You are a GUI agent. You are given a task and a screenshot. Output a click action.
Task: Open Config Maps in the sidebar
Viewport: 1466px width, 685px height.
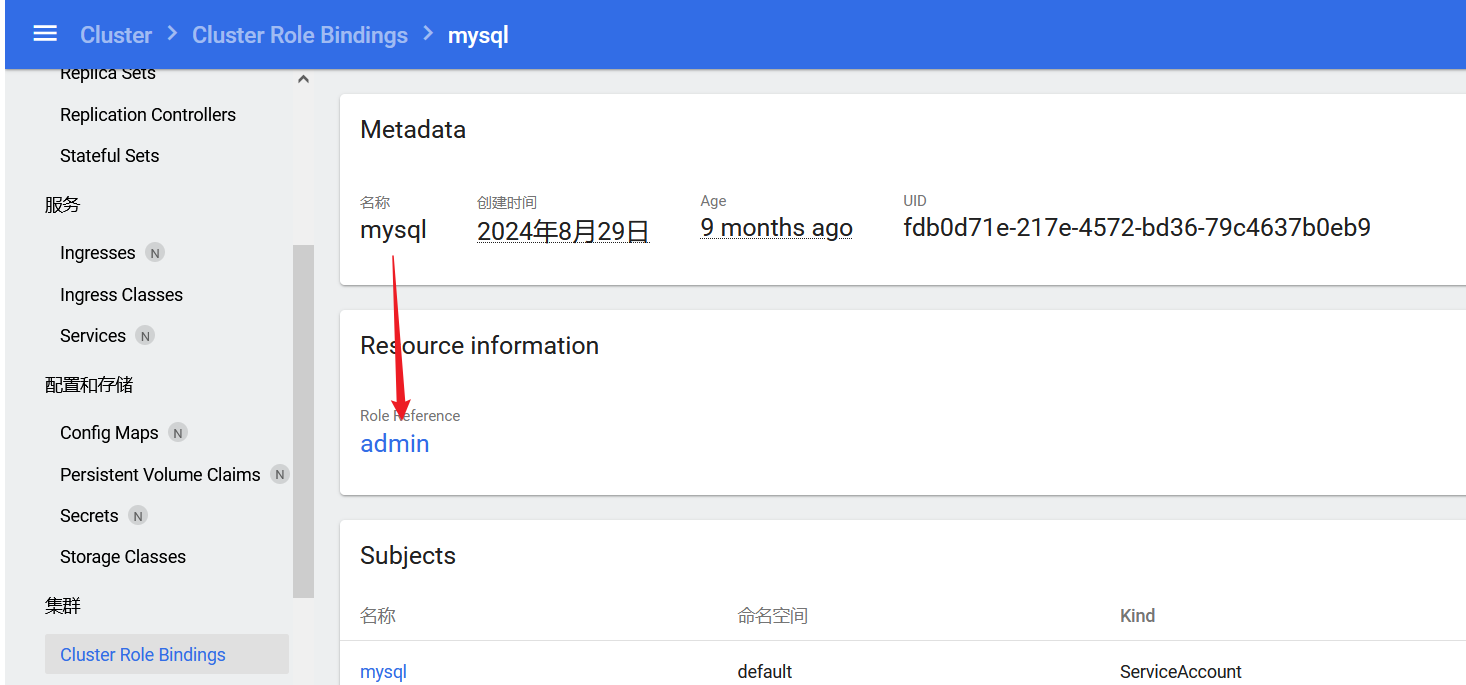tap(109, 433)
